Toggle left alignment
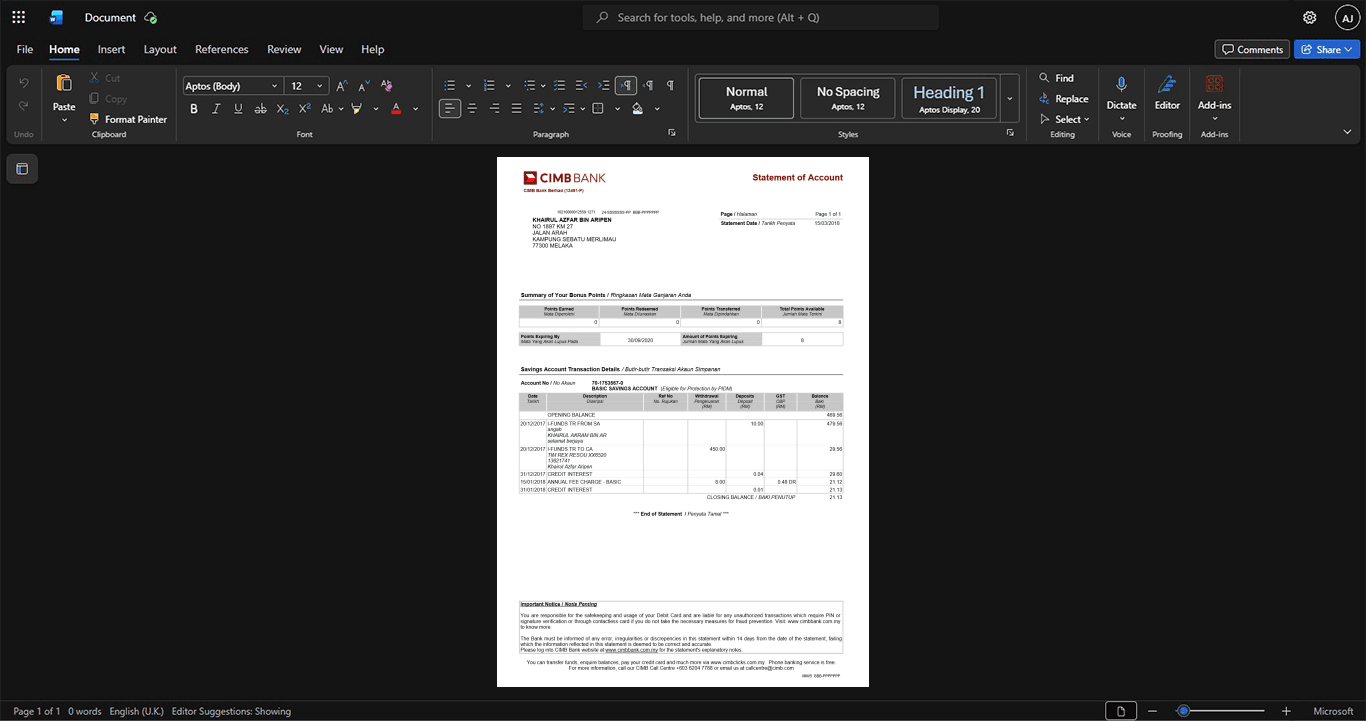The image size is (1366, 721). click(x=450, y=109)
